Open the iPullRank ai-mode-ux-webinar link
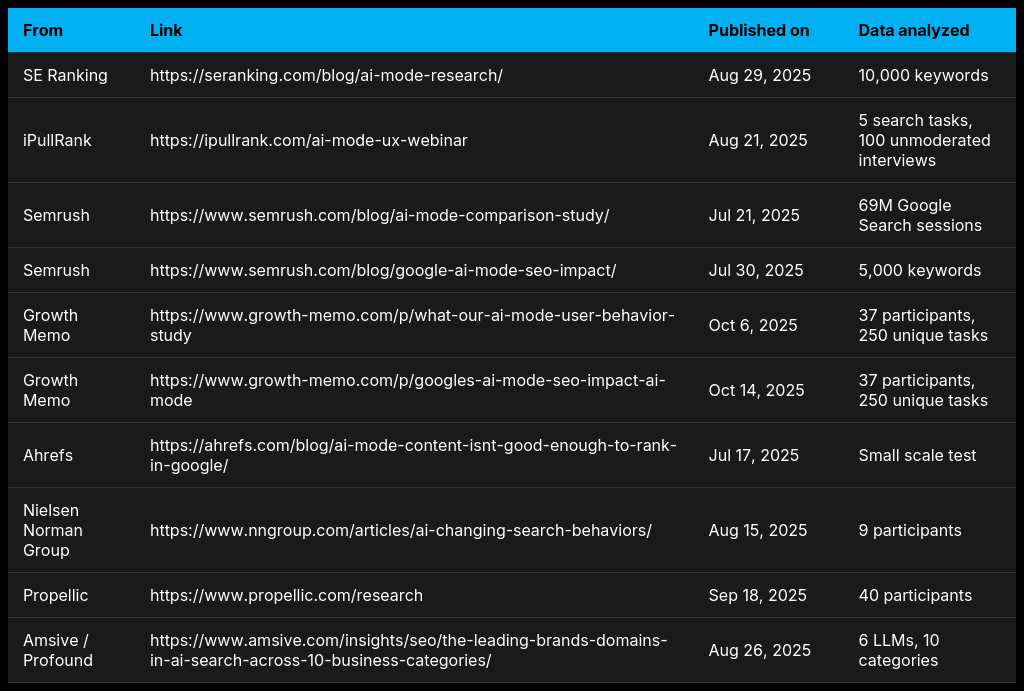 pyautogui.click(x=308, y=141)
